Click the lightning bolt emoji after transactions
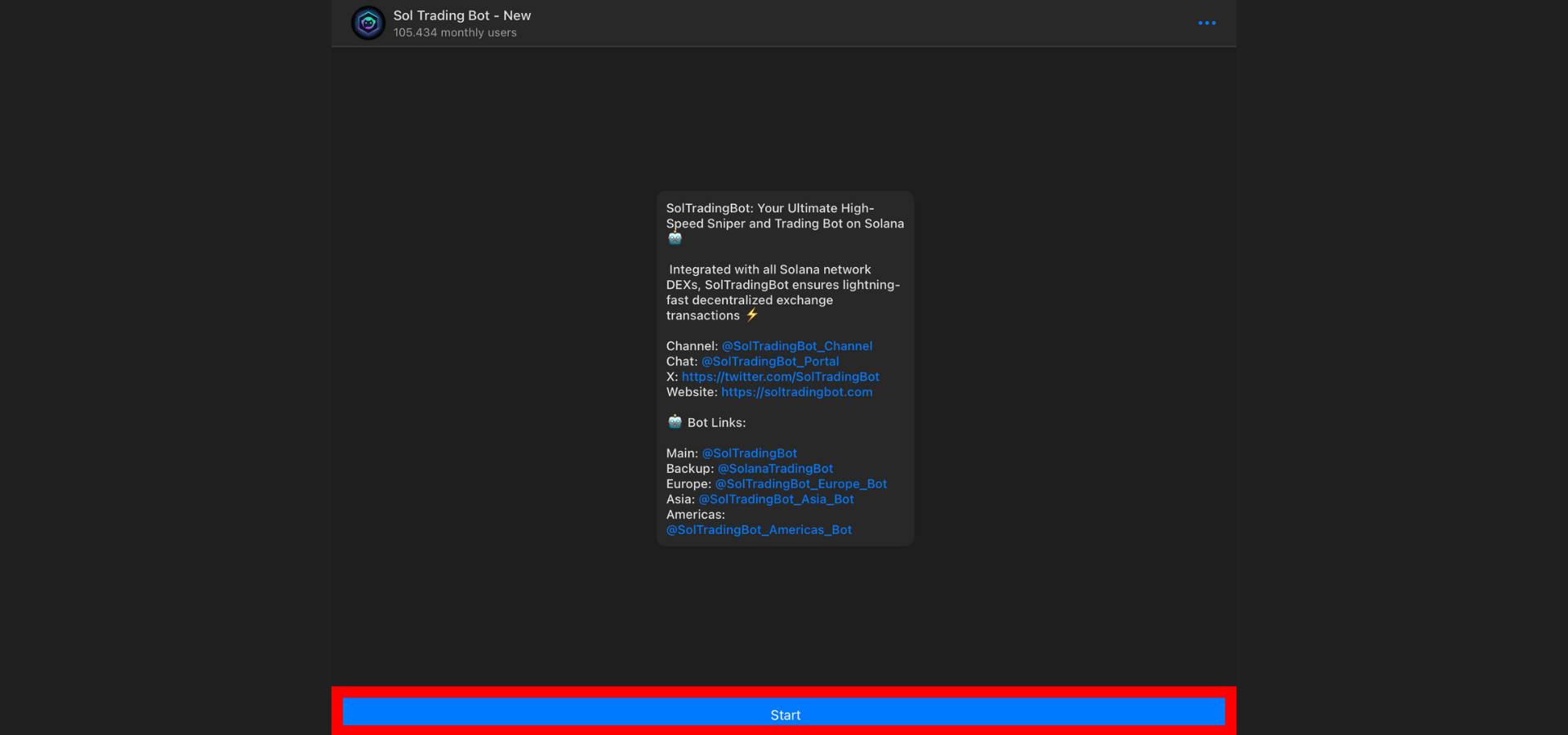The height and width of the screenshot is (735, 1568). click(751, 315)
